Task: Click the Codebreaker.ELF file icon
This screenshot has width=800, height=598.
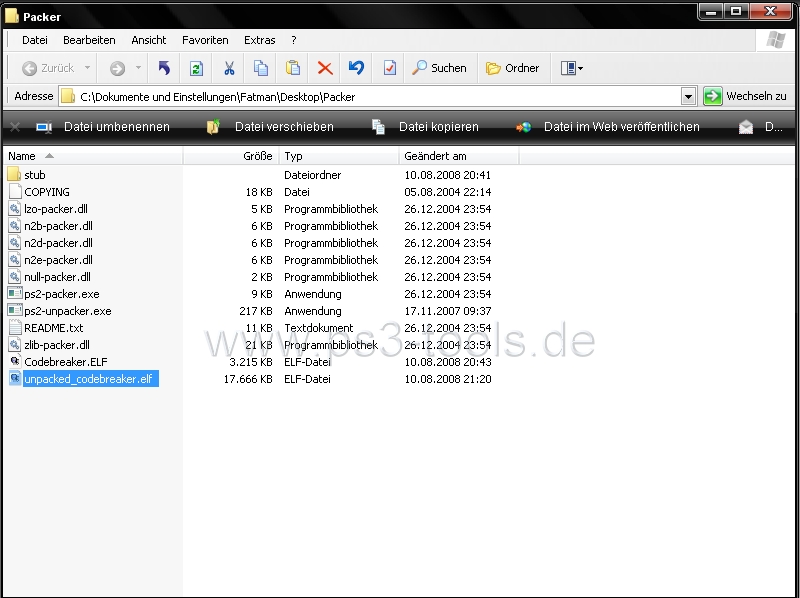Action: pyautogui.click(x=15, y=361)
